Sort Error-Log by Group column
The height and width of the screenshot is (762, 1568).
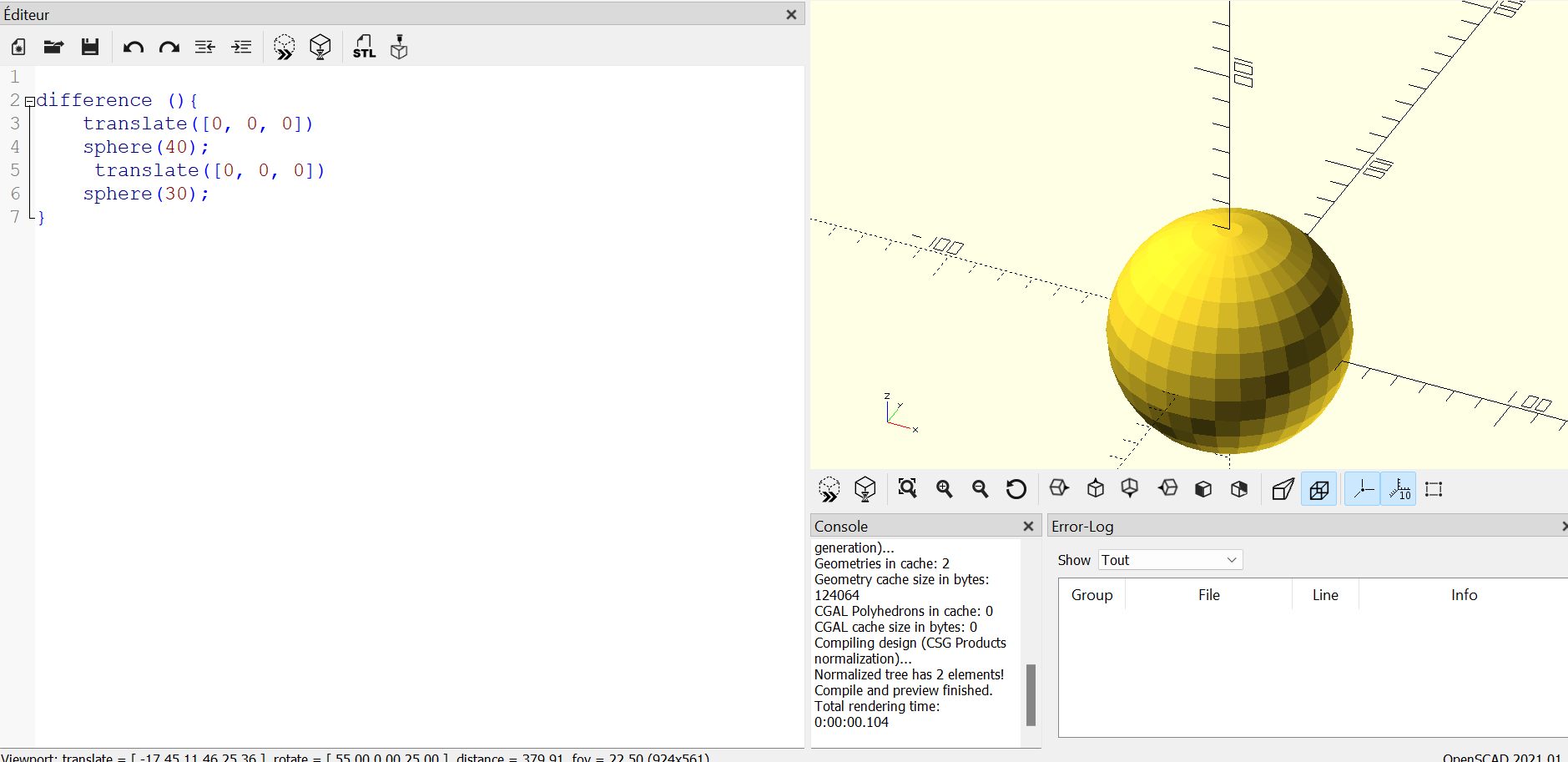1092,595
